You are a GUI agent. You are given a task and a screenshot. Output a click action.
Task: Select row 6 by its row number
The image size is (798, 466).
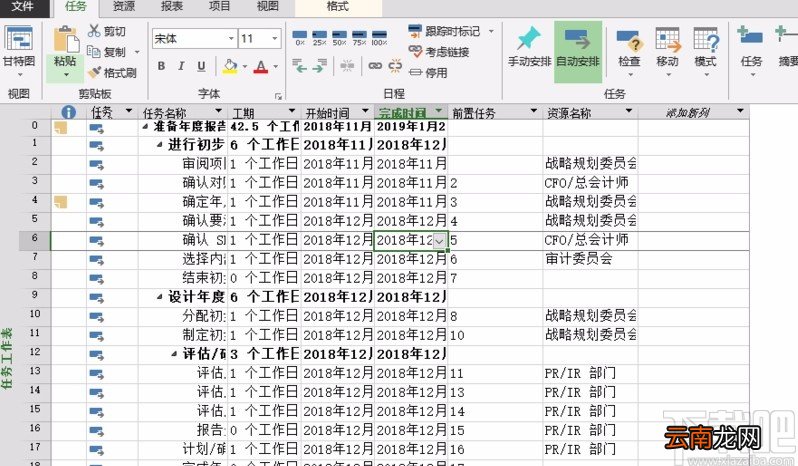click(35, 241)
